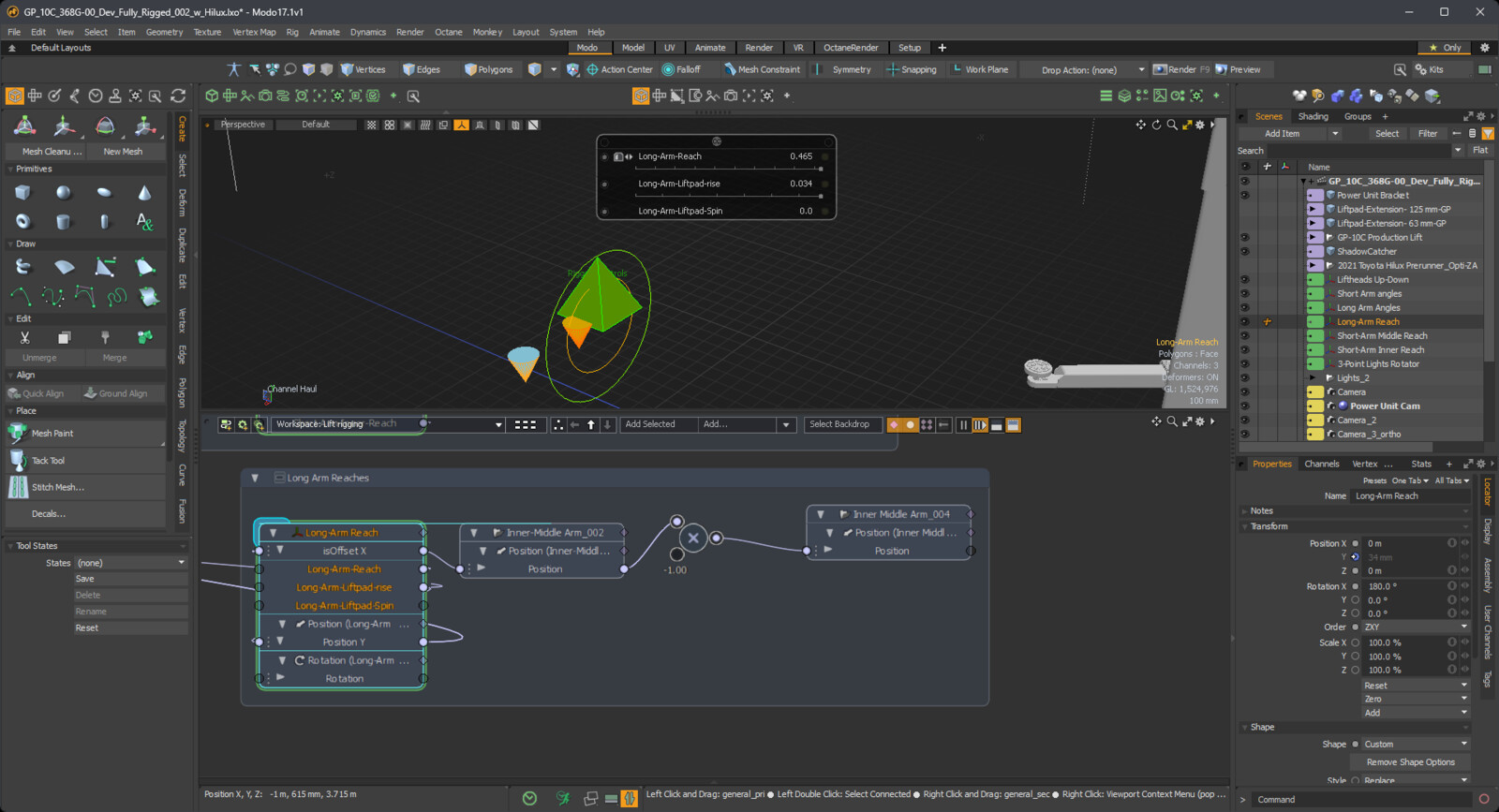Click Remove Shape Options button
This screenshot has height=812, width=1499.
coord(1410,762)
